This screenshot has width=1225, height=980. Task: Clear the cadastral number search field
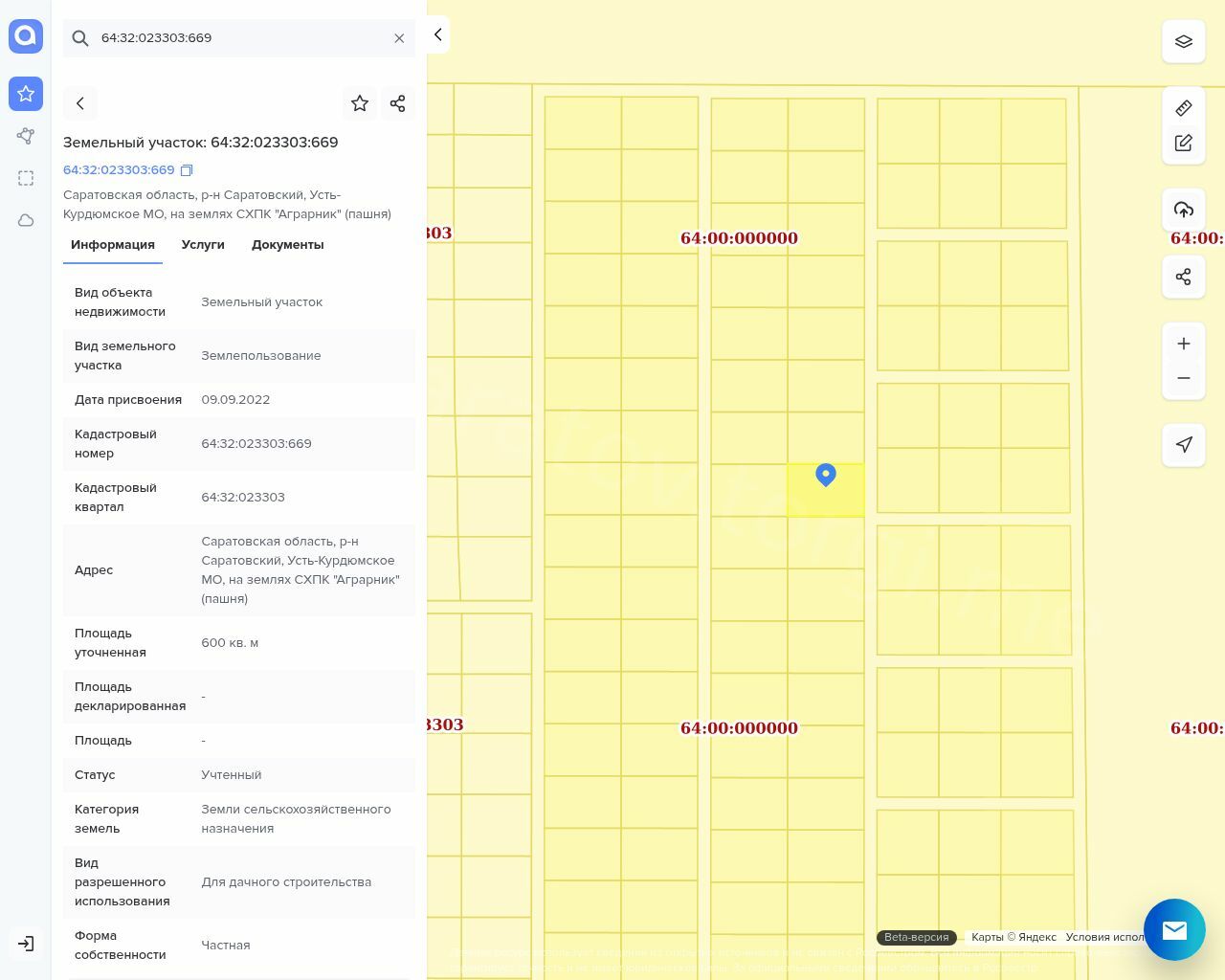[x=399, y=38]
